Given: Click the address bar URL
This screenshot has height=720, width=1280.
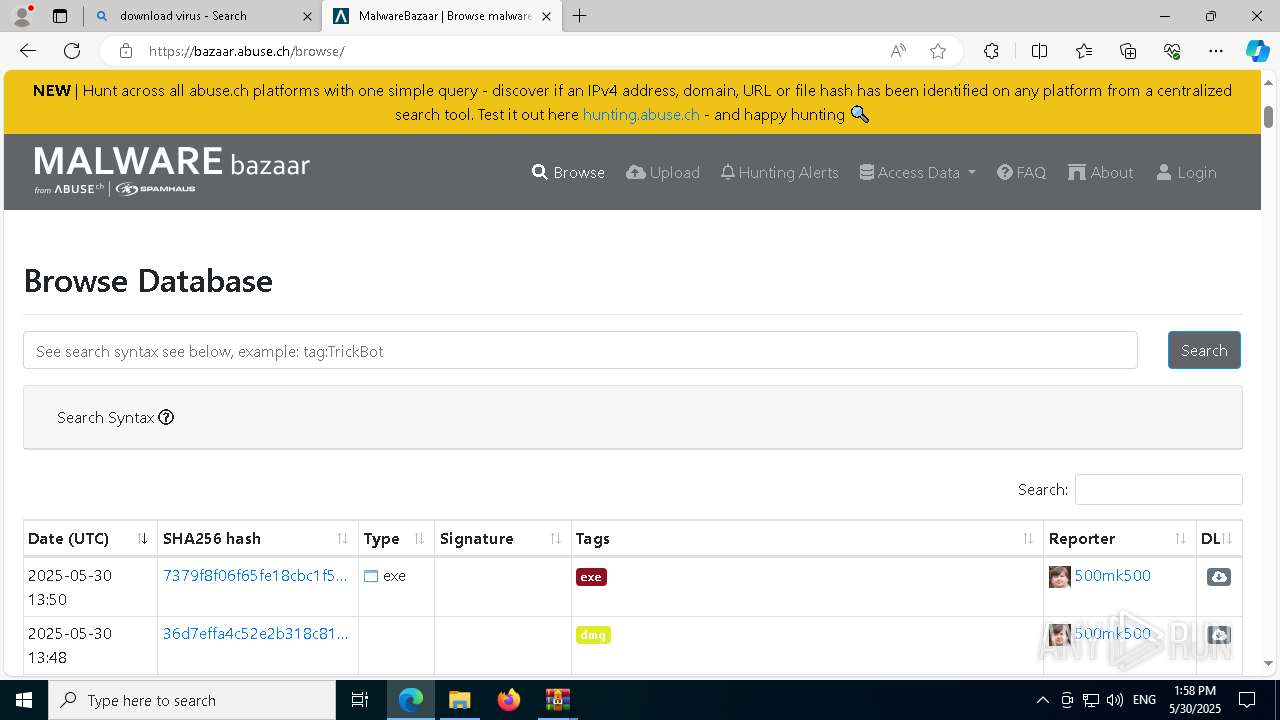Looking at the screenshot, I should [247, 51].
